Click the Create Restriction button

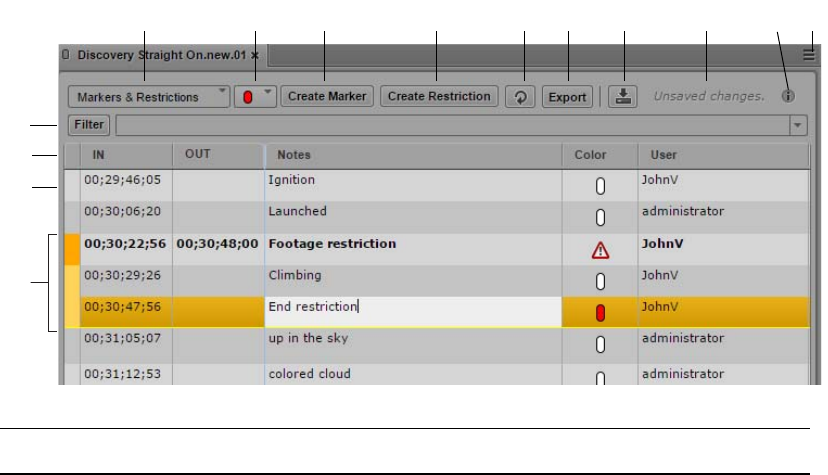click(439, 97)
